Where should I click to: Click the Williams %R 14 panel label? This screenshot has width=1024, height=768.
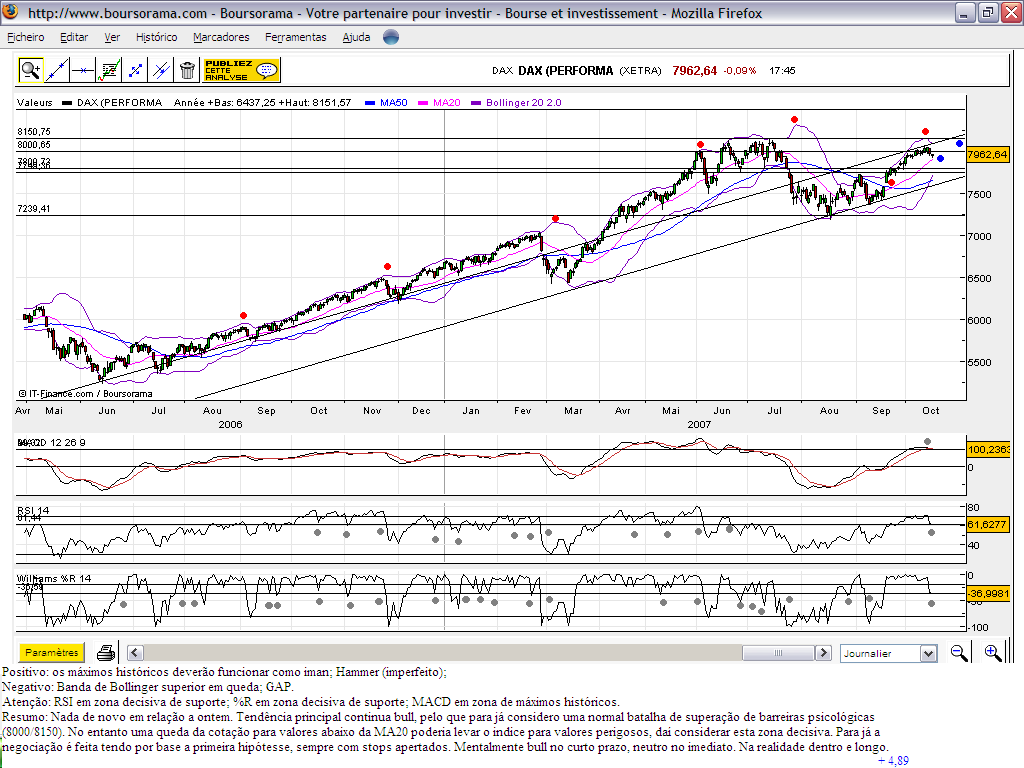tap(54, 579)
